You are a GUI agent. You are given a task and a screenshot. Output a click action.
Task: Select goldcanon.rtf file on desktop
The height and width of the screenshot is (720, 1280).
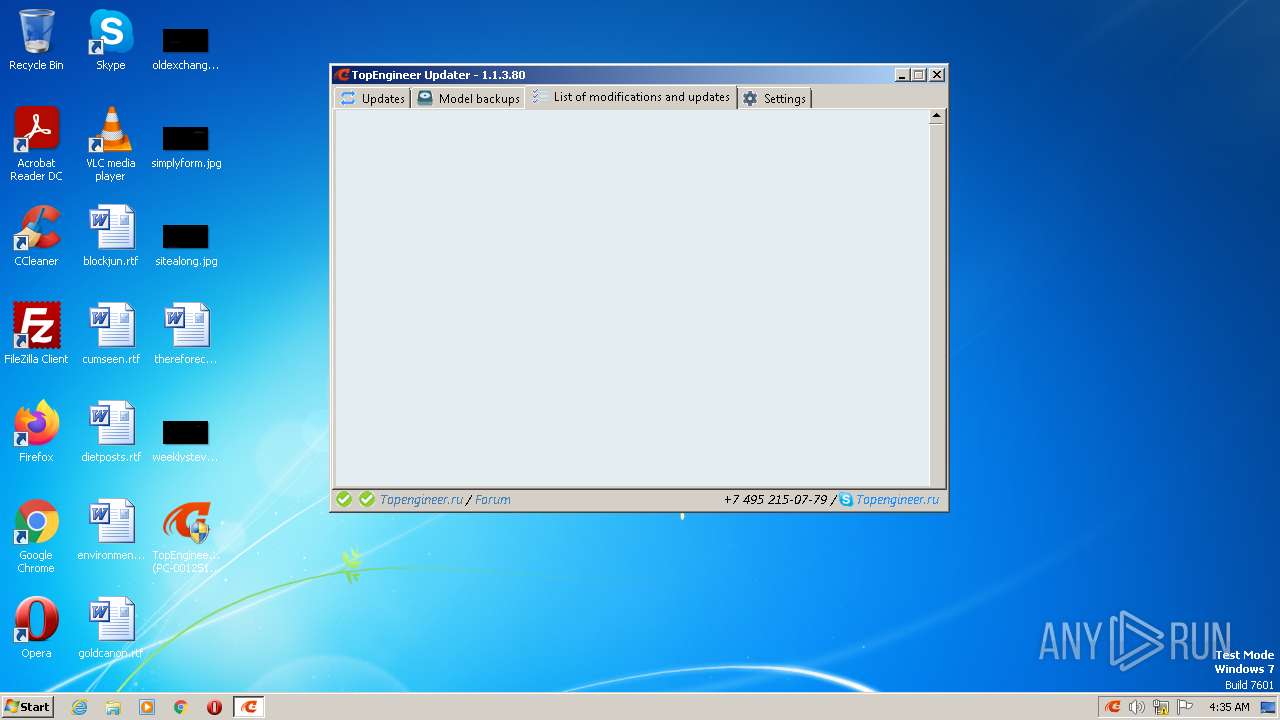(110, 628)
